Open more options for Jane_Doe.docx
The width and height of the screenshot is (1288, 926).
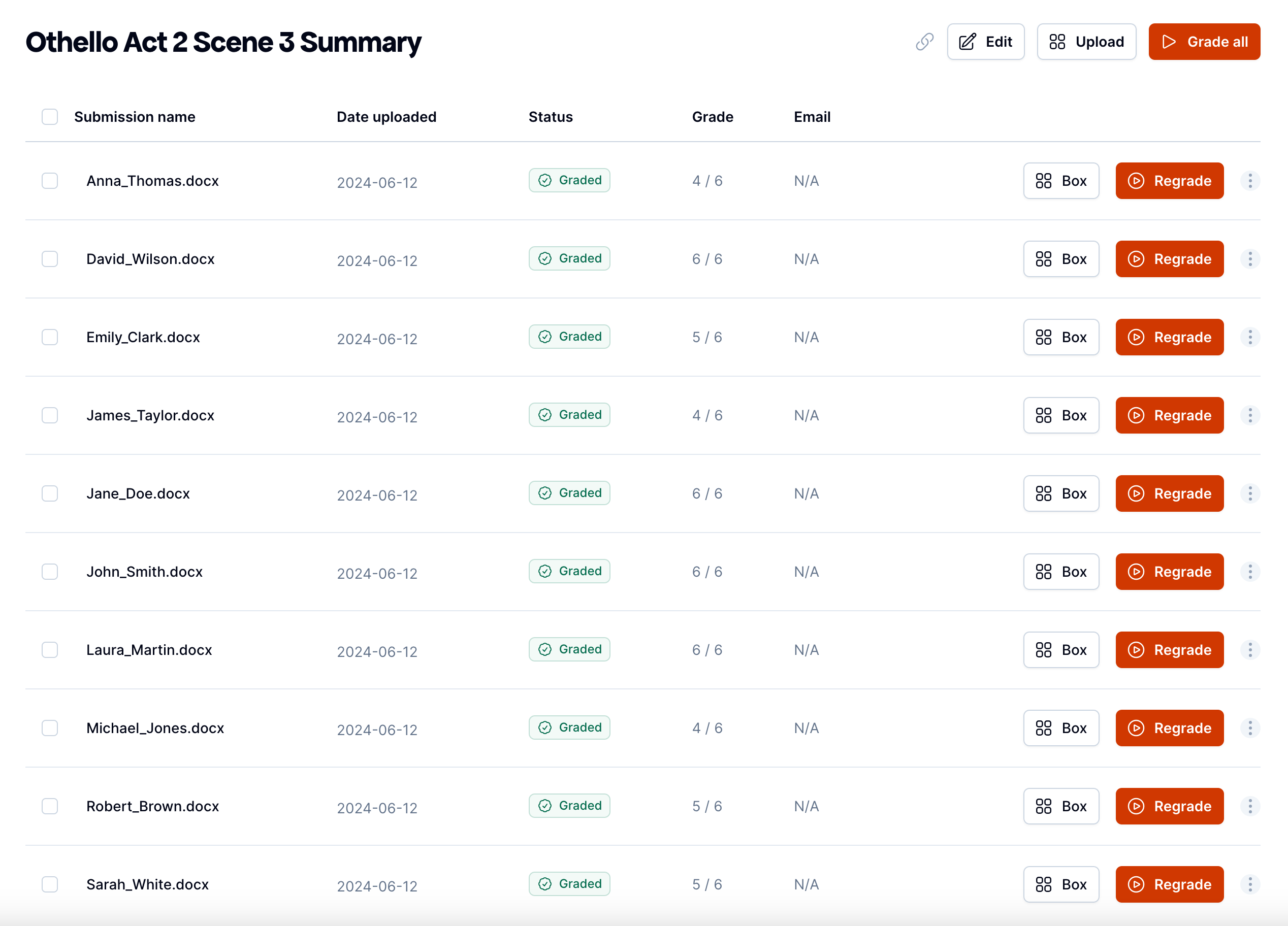pyautogui.click(x=1249, y=493)
